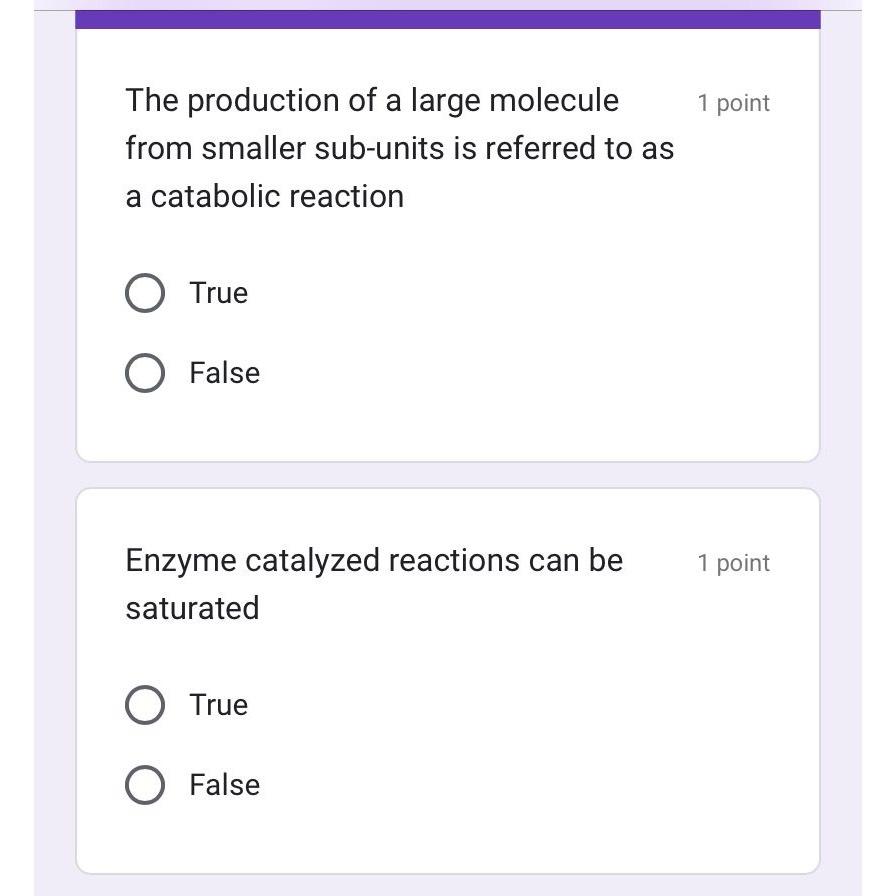Choose False radio for enzyme saturation question
This screenshot has height=896, width=896.
145,785
